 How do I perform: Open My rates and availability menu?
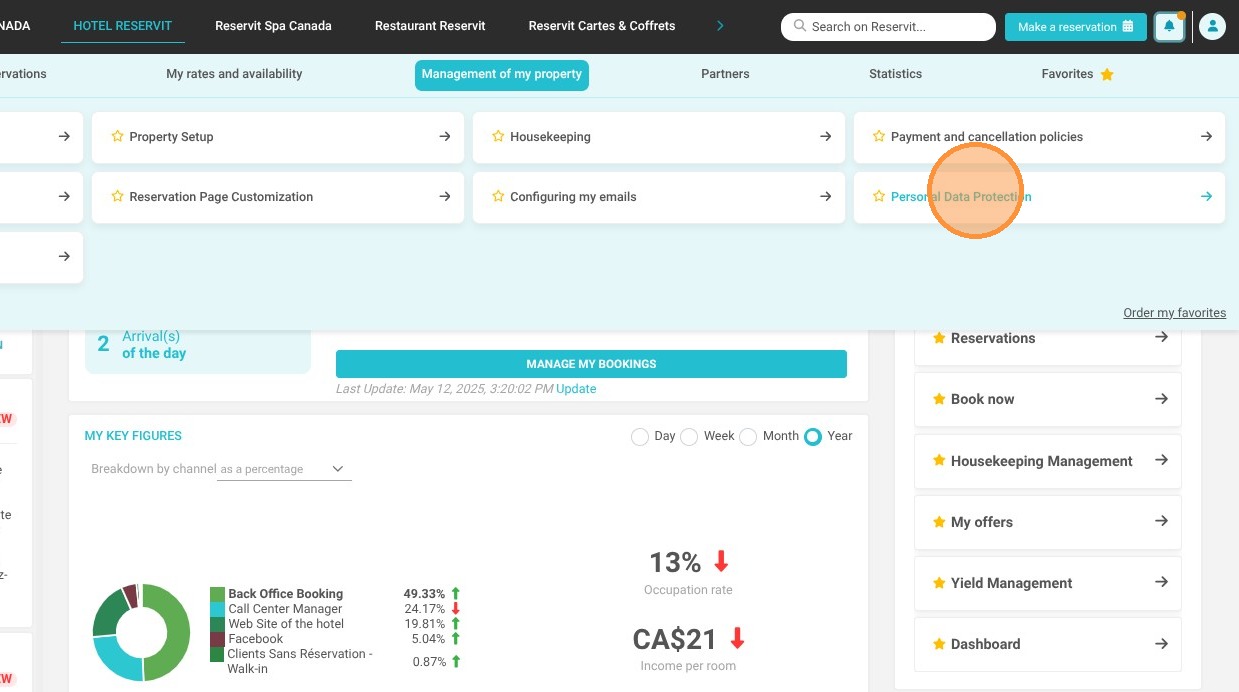click(234, 74)
